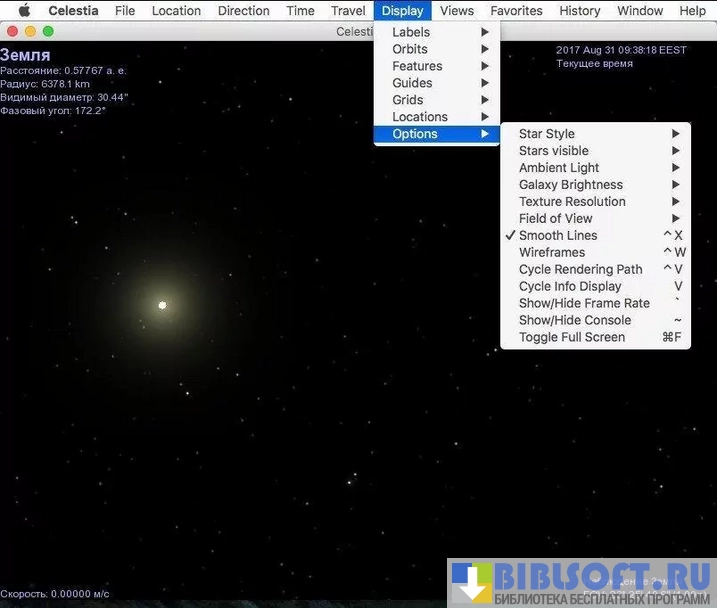Select Show/Hide Console option
The image size is (717, 608).
point(575,320)
